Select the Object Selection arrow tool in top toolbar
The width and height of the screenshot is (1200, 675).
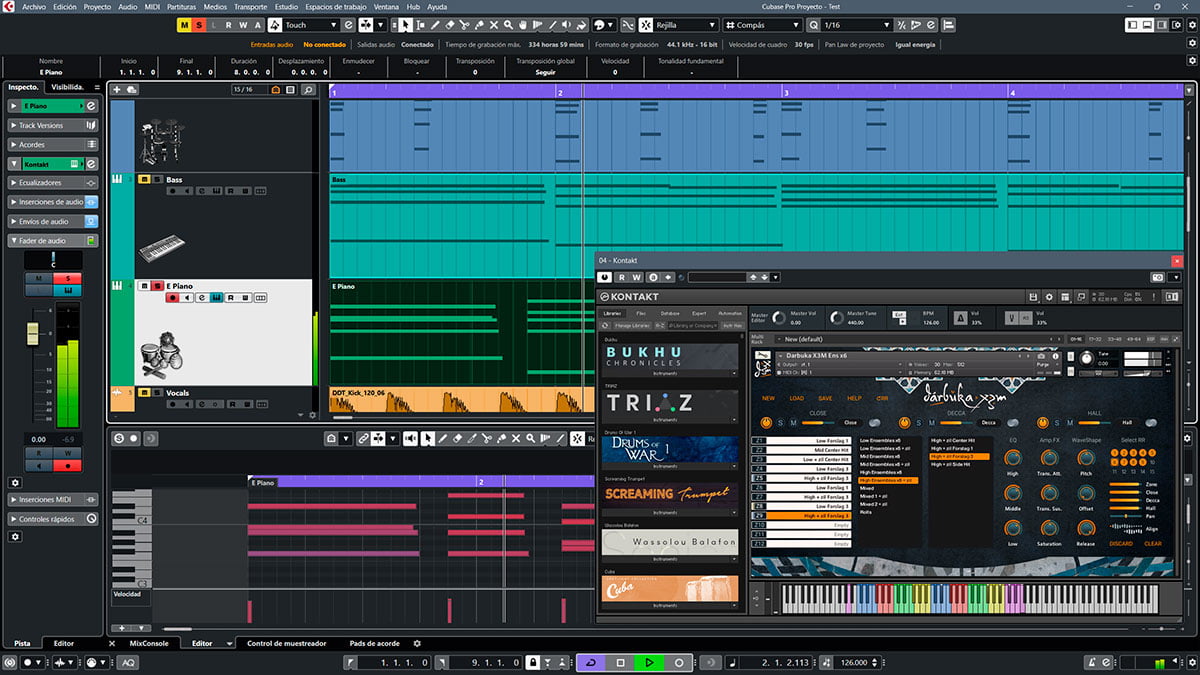click(x=405, y=25)
